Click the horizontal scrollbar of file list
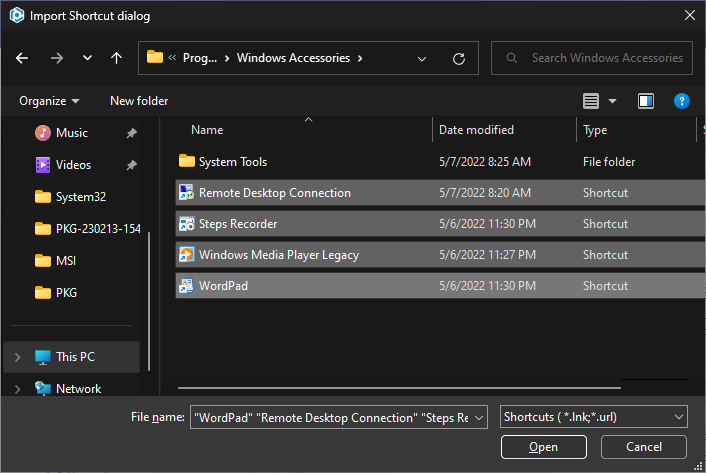This screenshot has width=706, height=473. pyautogui.click(x=399, y=387)
